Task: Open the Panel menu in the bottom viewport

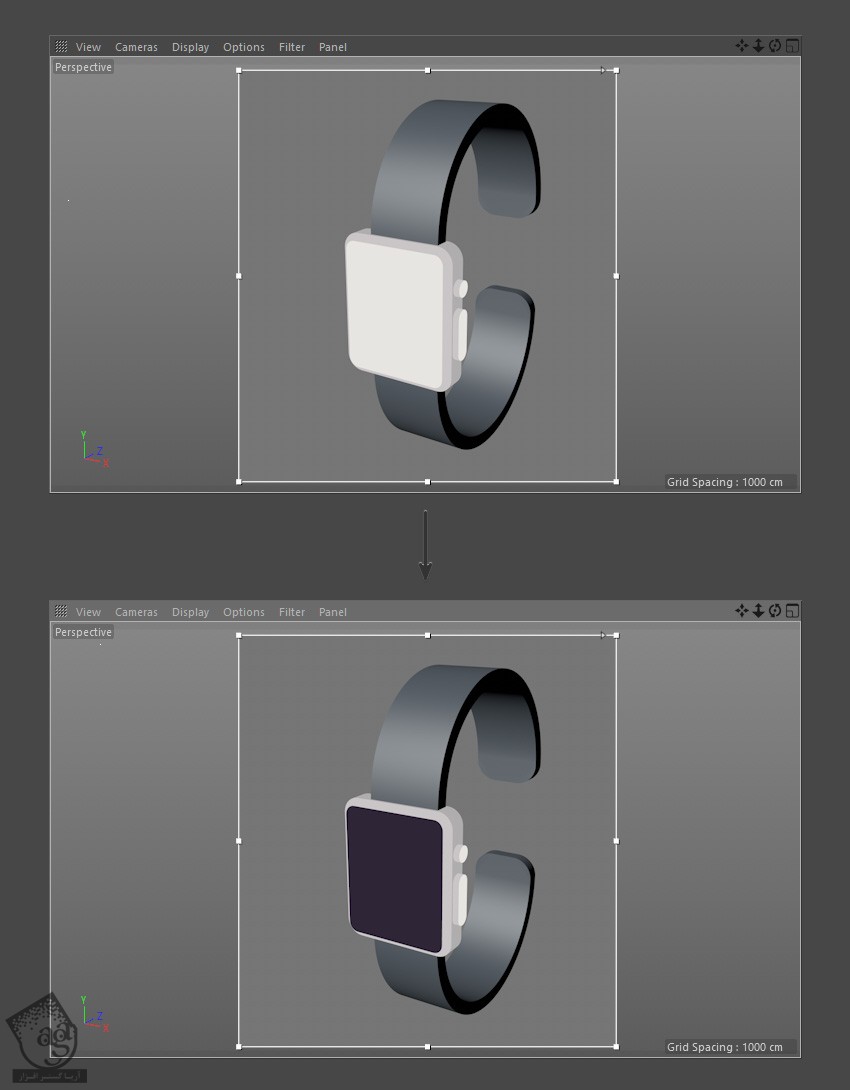Action: pyautogui.click(x=333, y=612)
